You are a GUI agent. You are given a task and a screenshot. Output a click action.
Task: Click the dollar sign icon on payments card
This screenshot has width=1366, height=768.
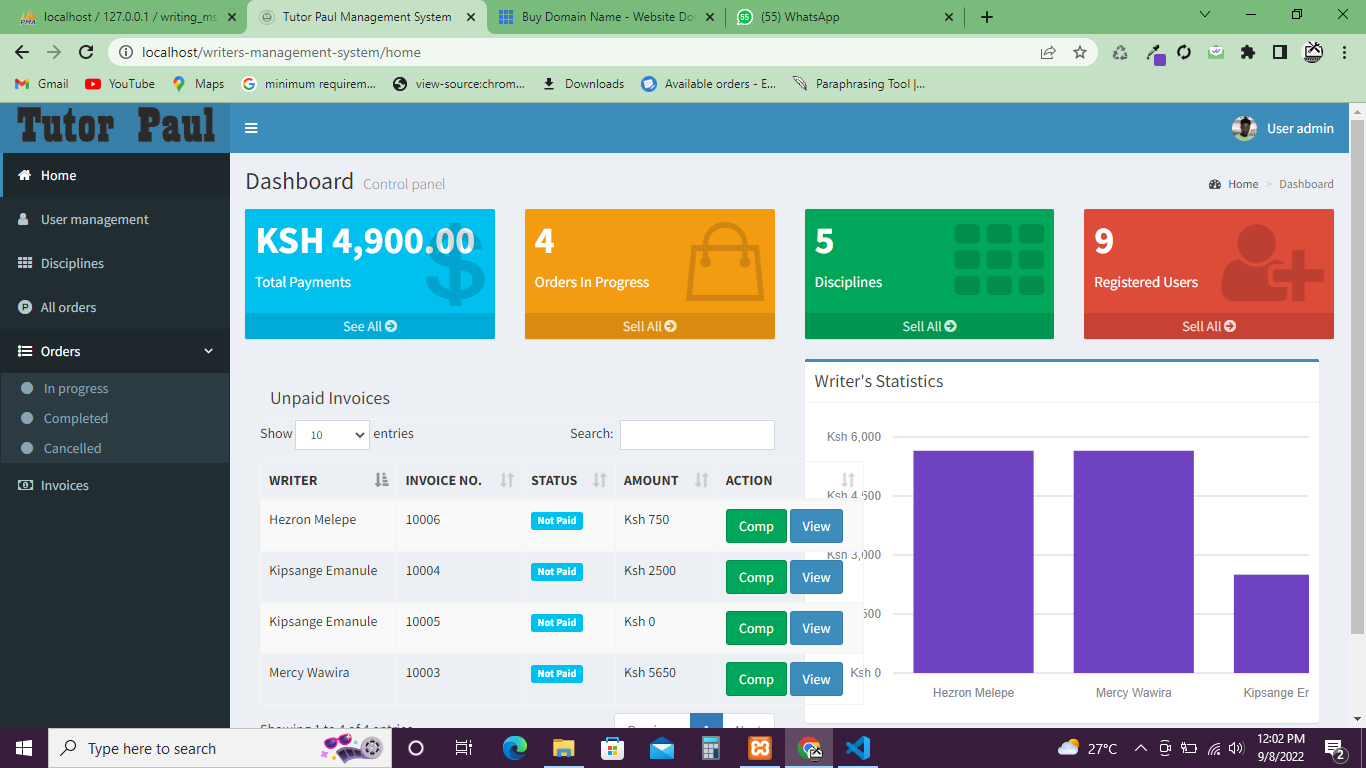point(455,263)
